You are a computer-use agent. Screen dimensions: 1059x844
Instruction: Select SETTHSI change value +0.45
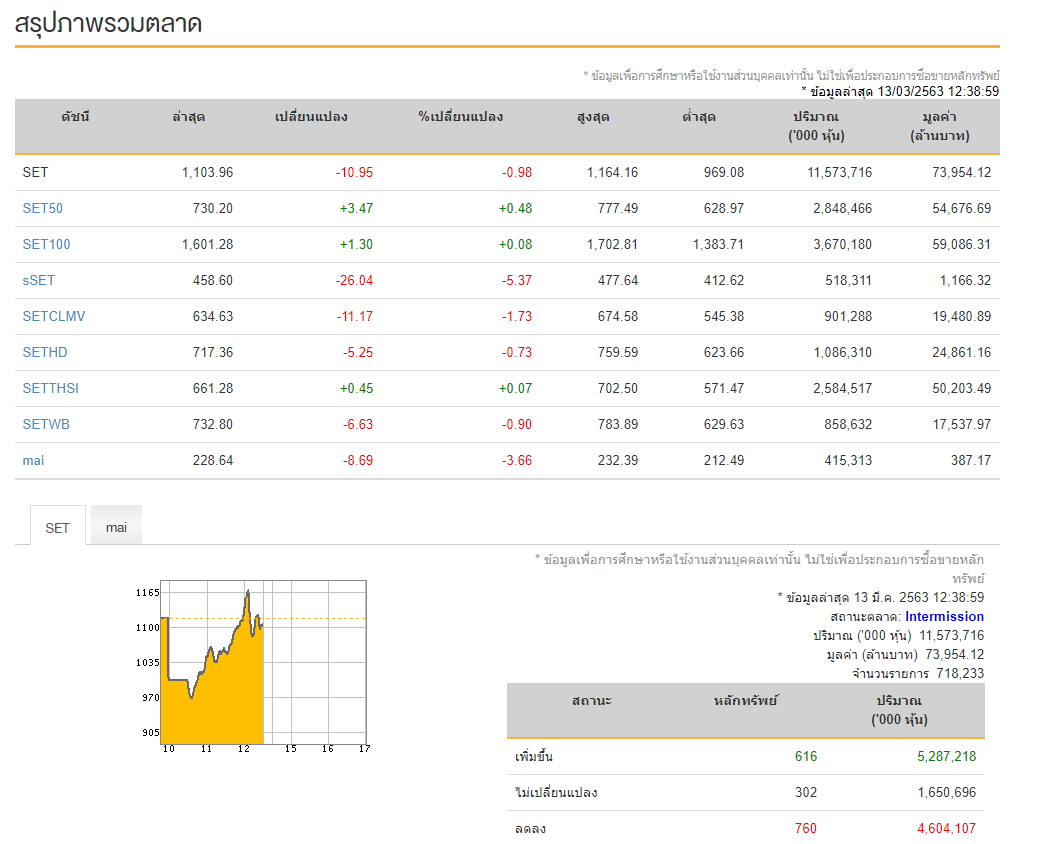click(x=357, y=388)
